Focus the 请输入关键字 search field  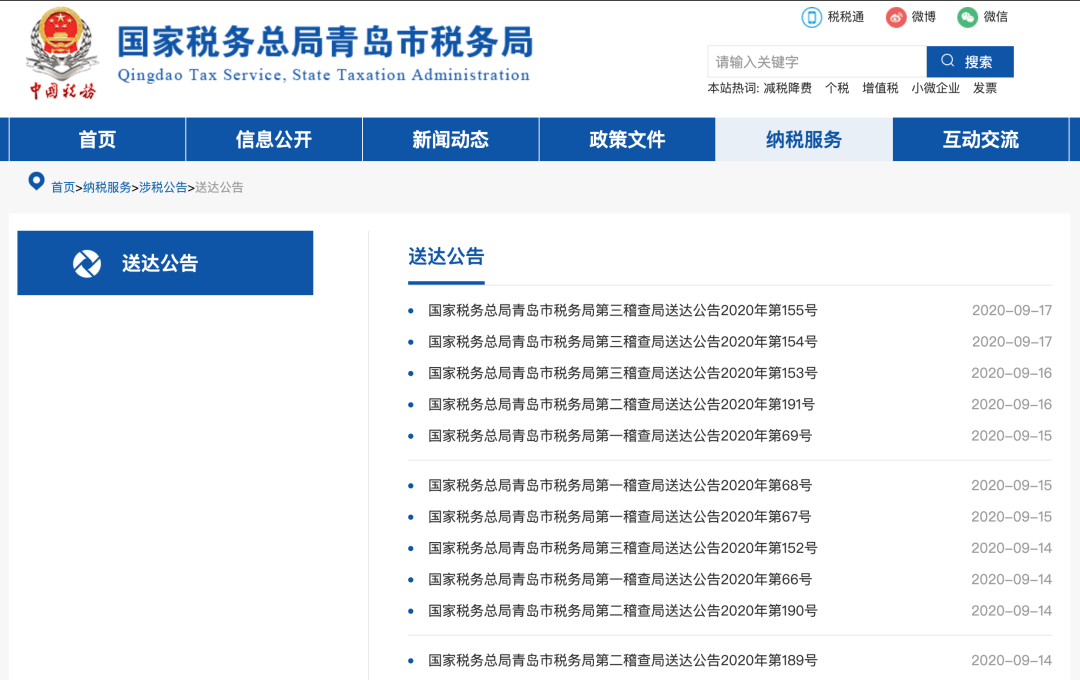point(816,62)
